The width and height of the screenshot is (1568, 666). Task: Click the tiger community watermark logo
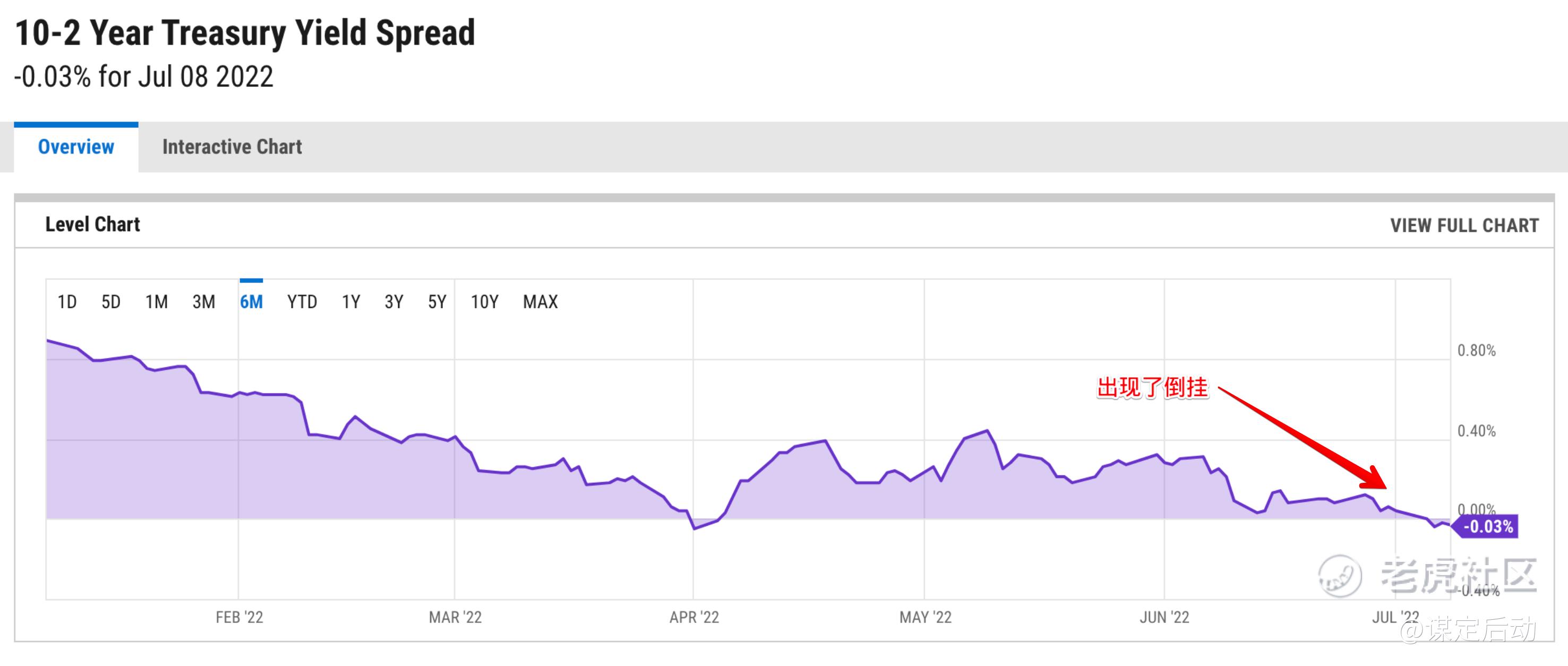click(x=1340, y=575)
